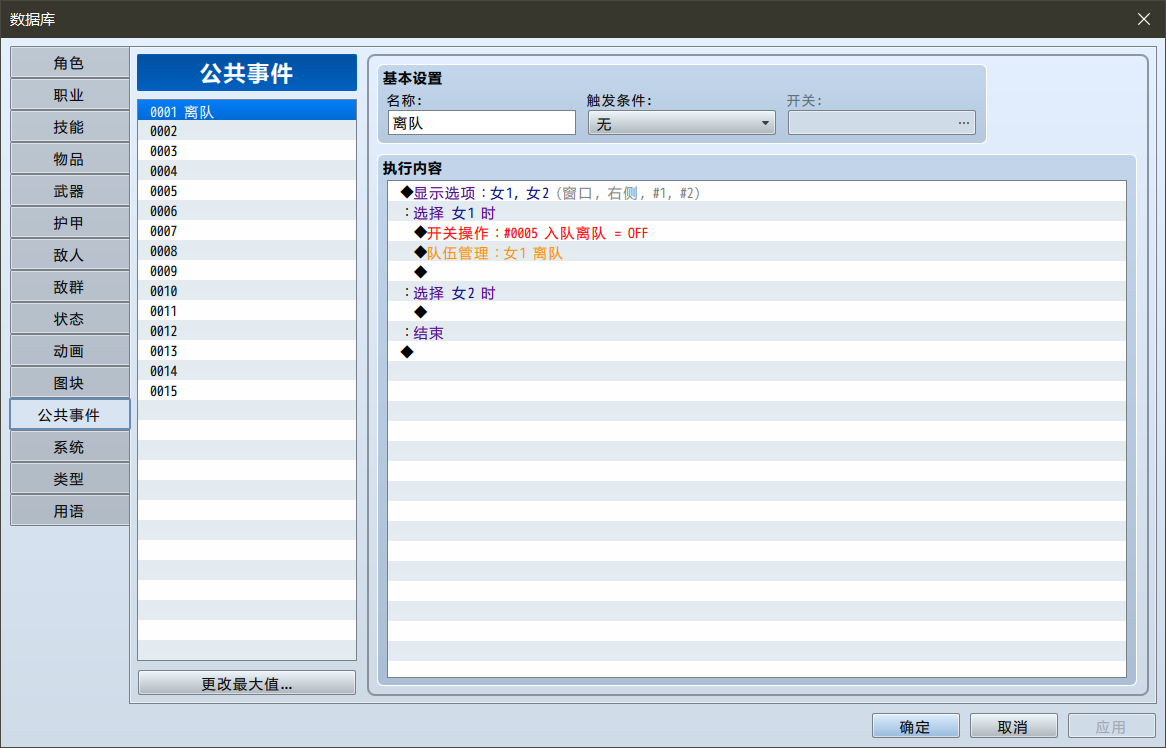Select the last empty command line below 结束

pos(757,352)
